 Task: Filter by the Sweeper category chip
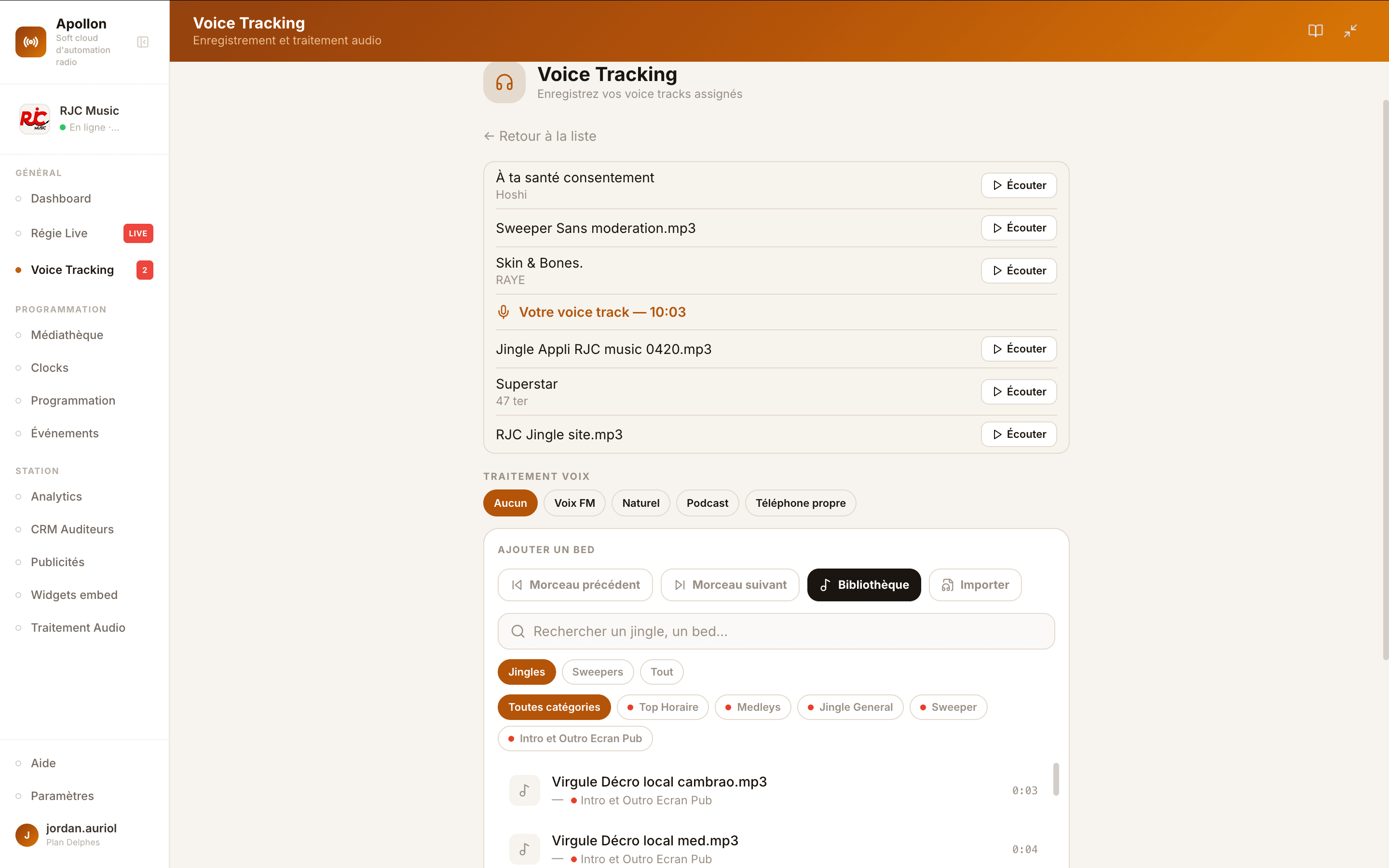click(x=948, y=707)
